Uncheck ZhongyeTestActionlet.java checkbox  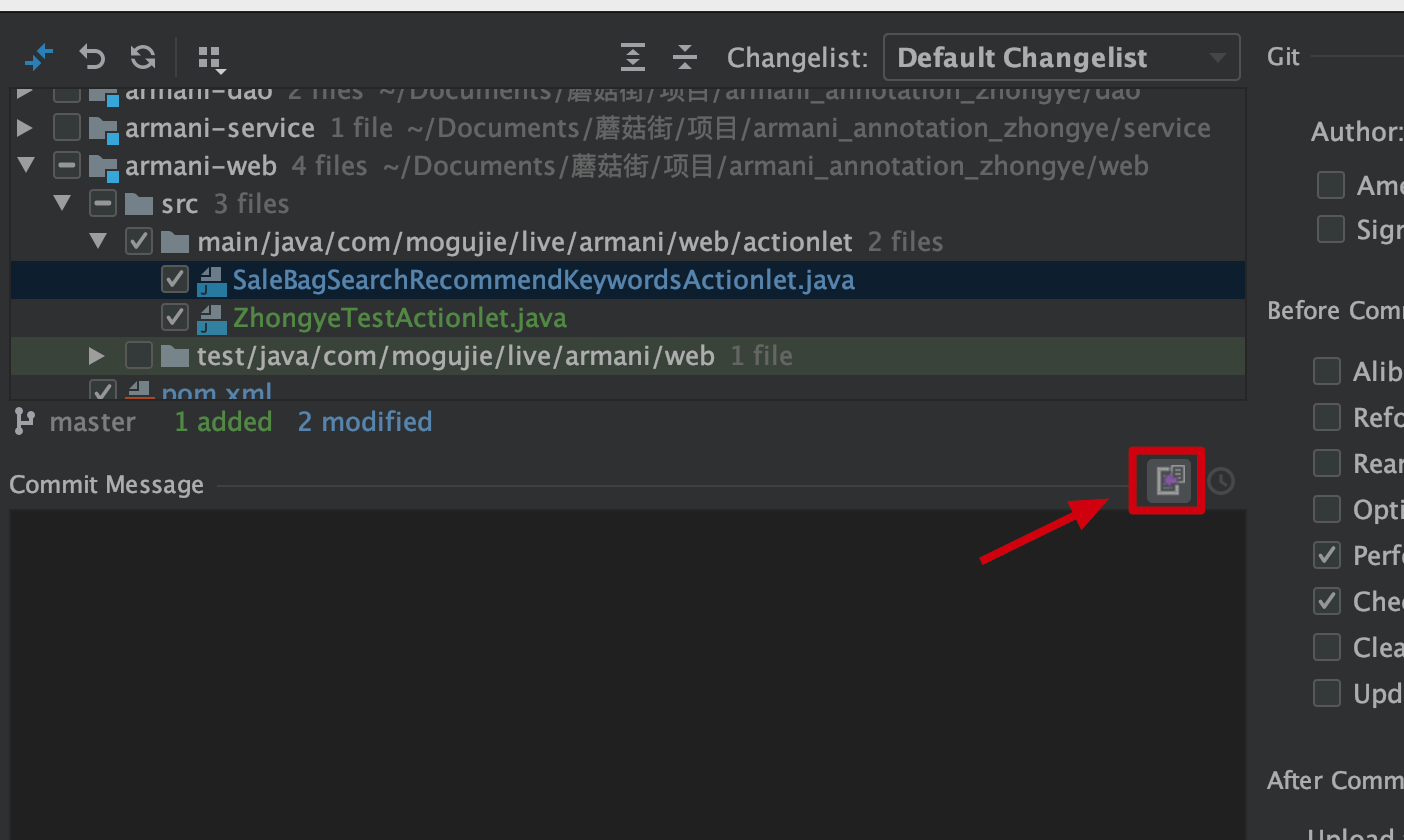click(x=174, y=318)
